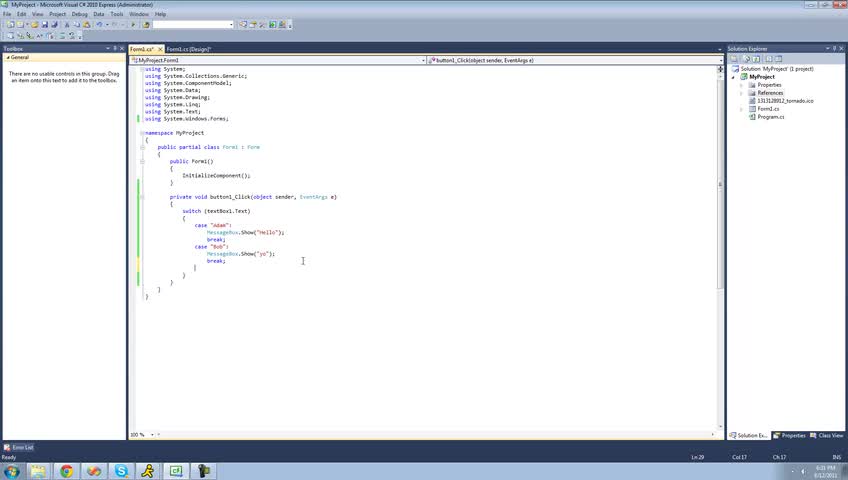Click the Find in Files toolbar icon
848x480 pixels.
pos(146,24)
